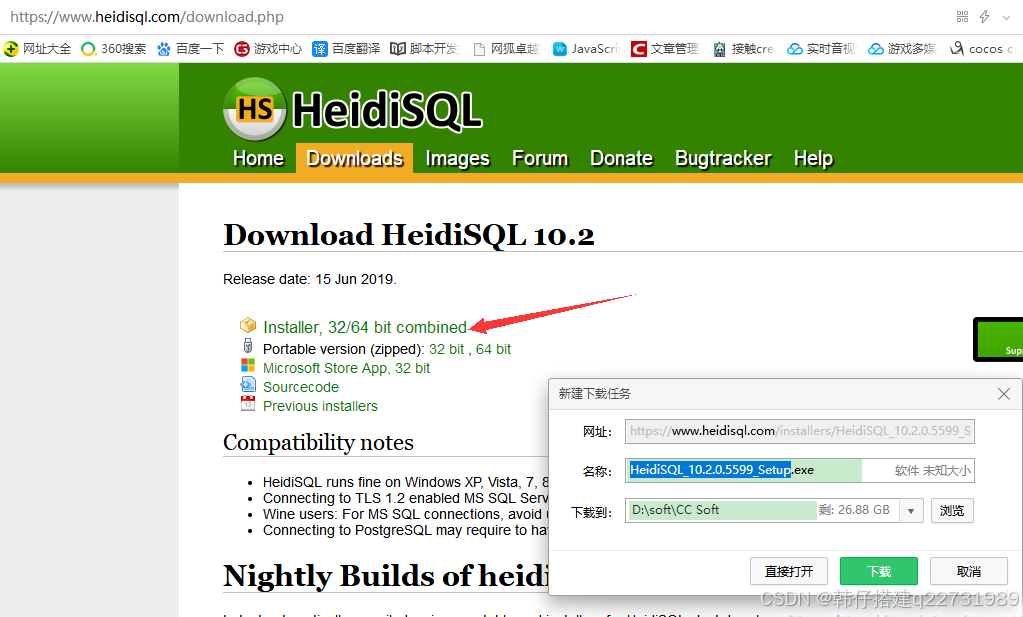
Task: Click the QR code icon in address bar
Action: (x=962, y=17)
